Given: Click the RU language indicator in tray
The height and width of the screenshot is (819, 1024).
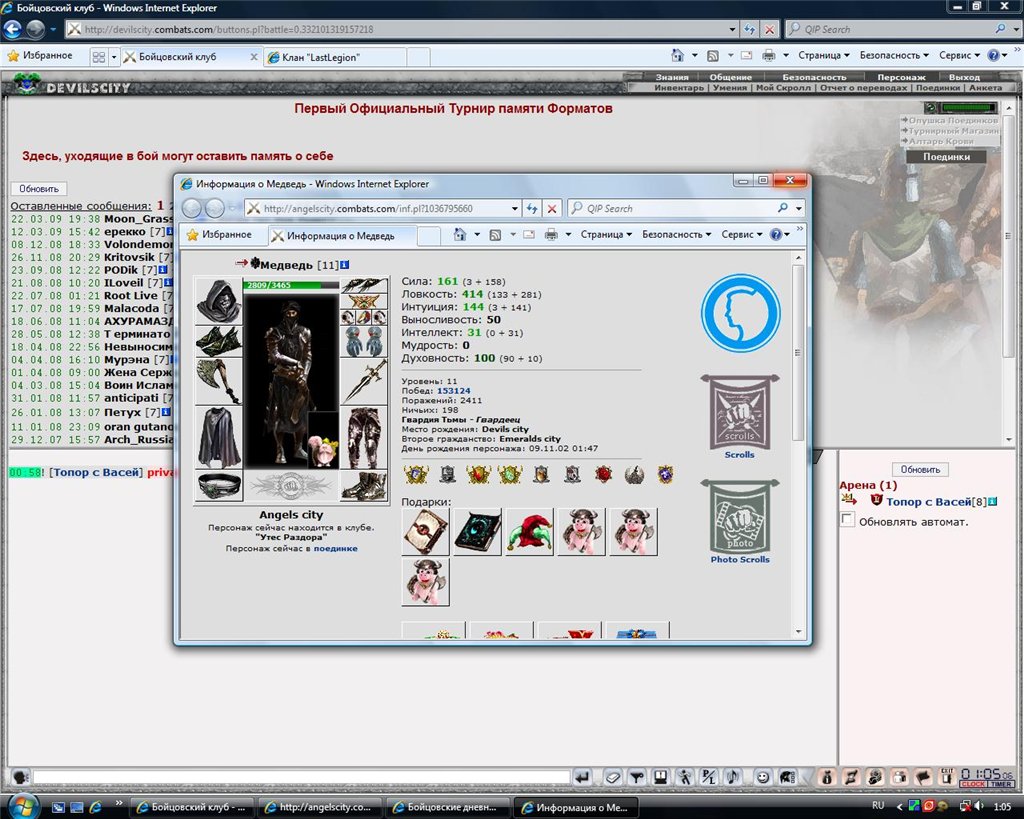Looking at the screenshot, I should pyautogui.click(x=878, y=807).
